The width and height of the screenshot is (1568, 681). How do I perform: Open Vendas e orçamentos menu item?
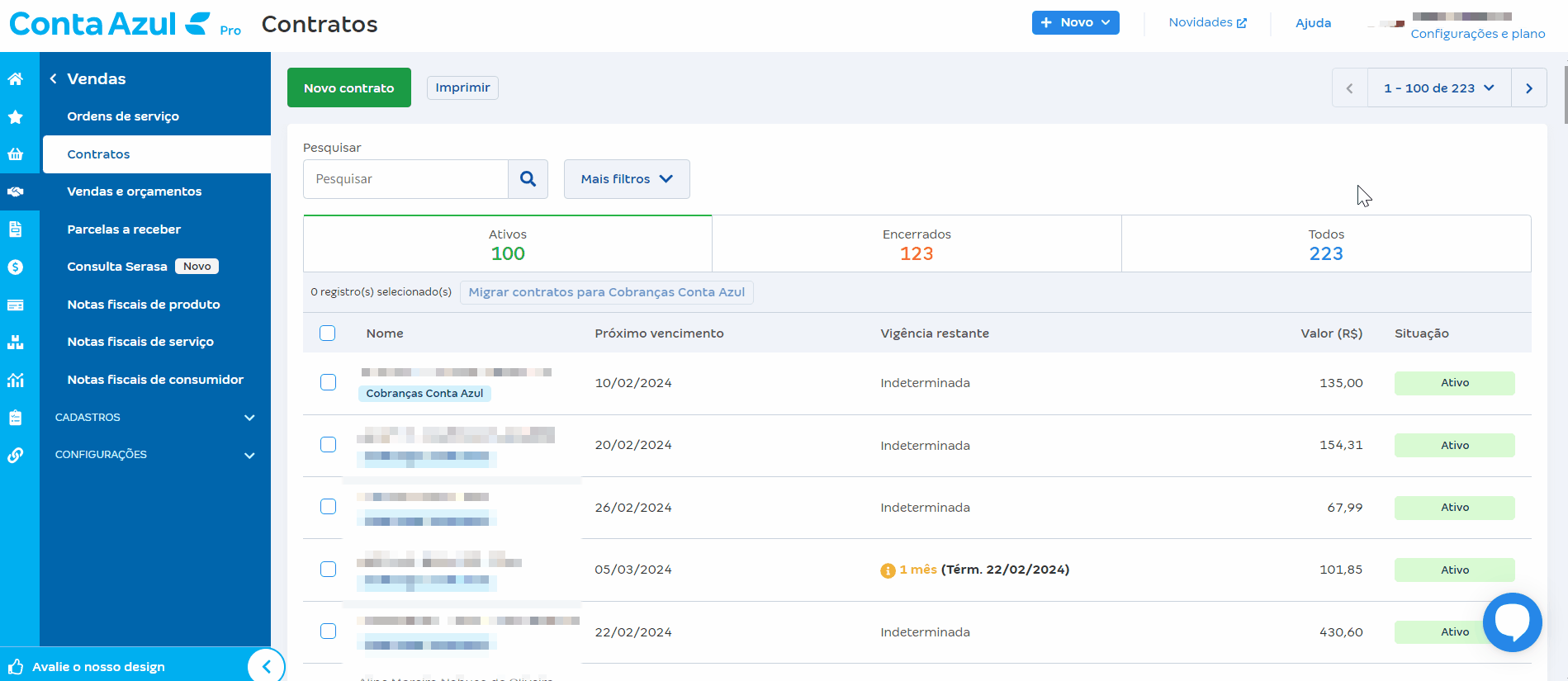pyautogui.click(x=134, y=192)
